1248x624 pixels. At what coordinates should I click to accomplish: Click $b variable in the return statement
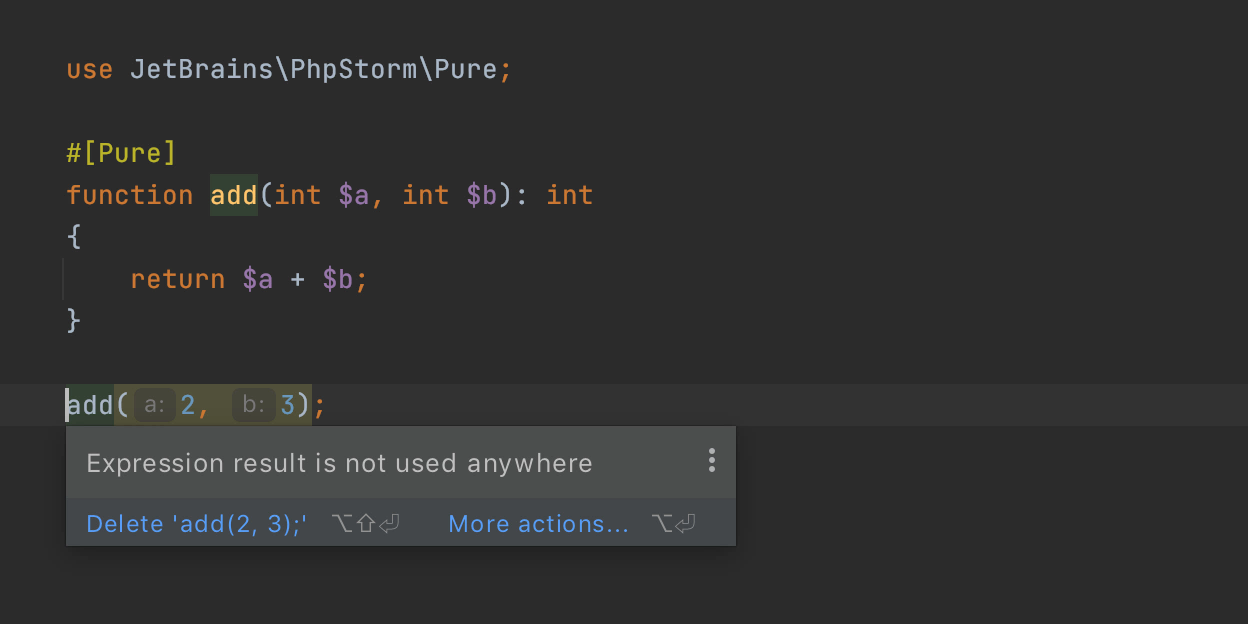point(337,279)
